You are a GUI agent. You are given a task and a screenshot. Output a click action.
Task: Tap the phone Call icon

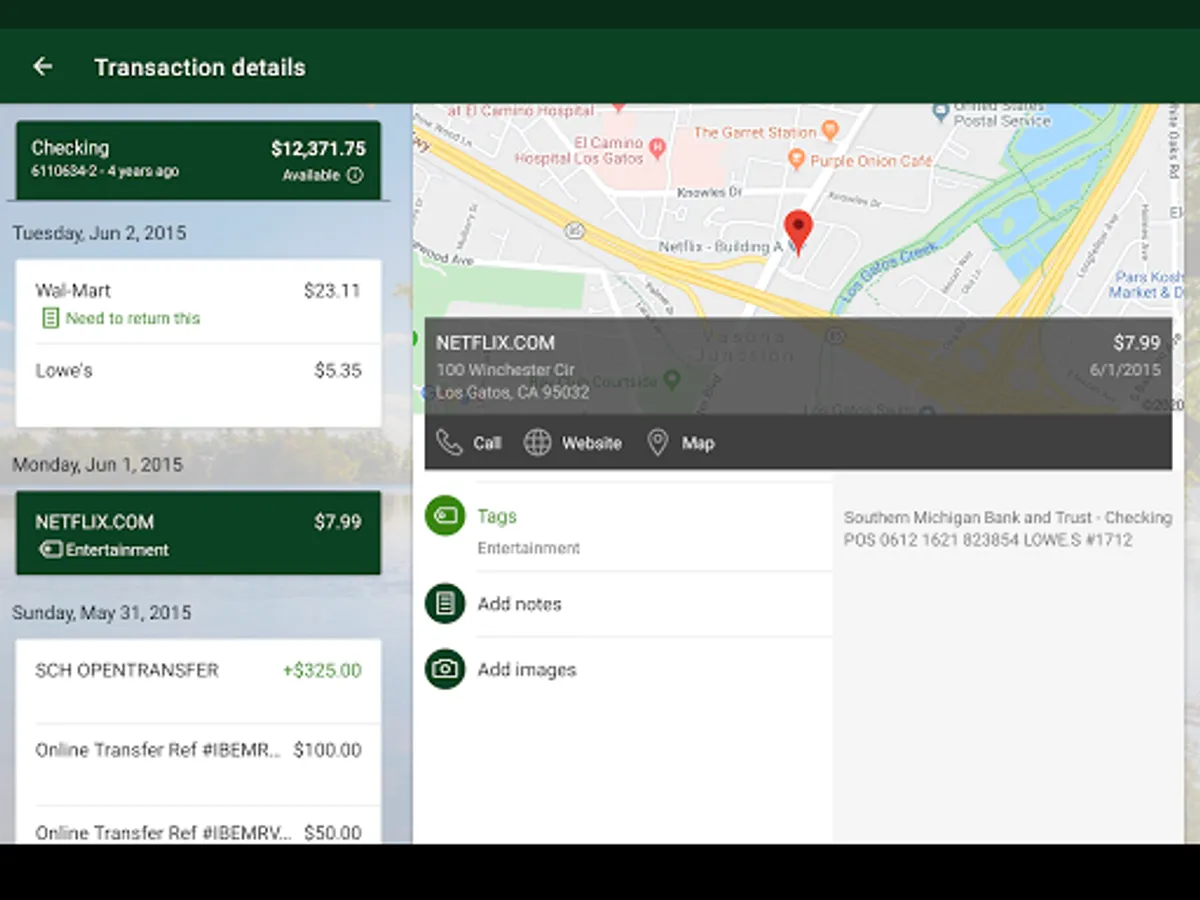coord(450,443)
